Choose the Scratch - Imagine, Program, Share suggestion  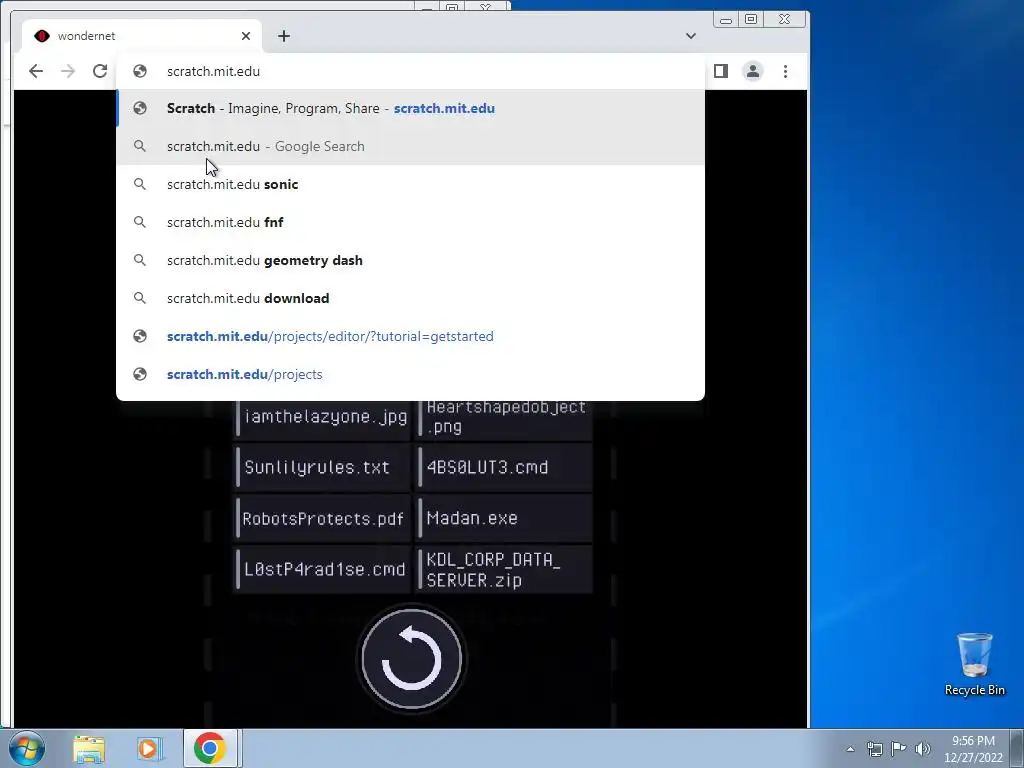410,108
